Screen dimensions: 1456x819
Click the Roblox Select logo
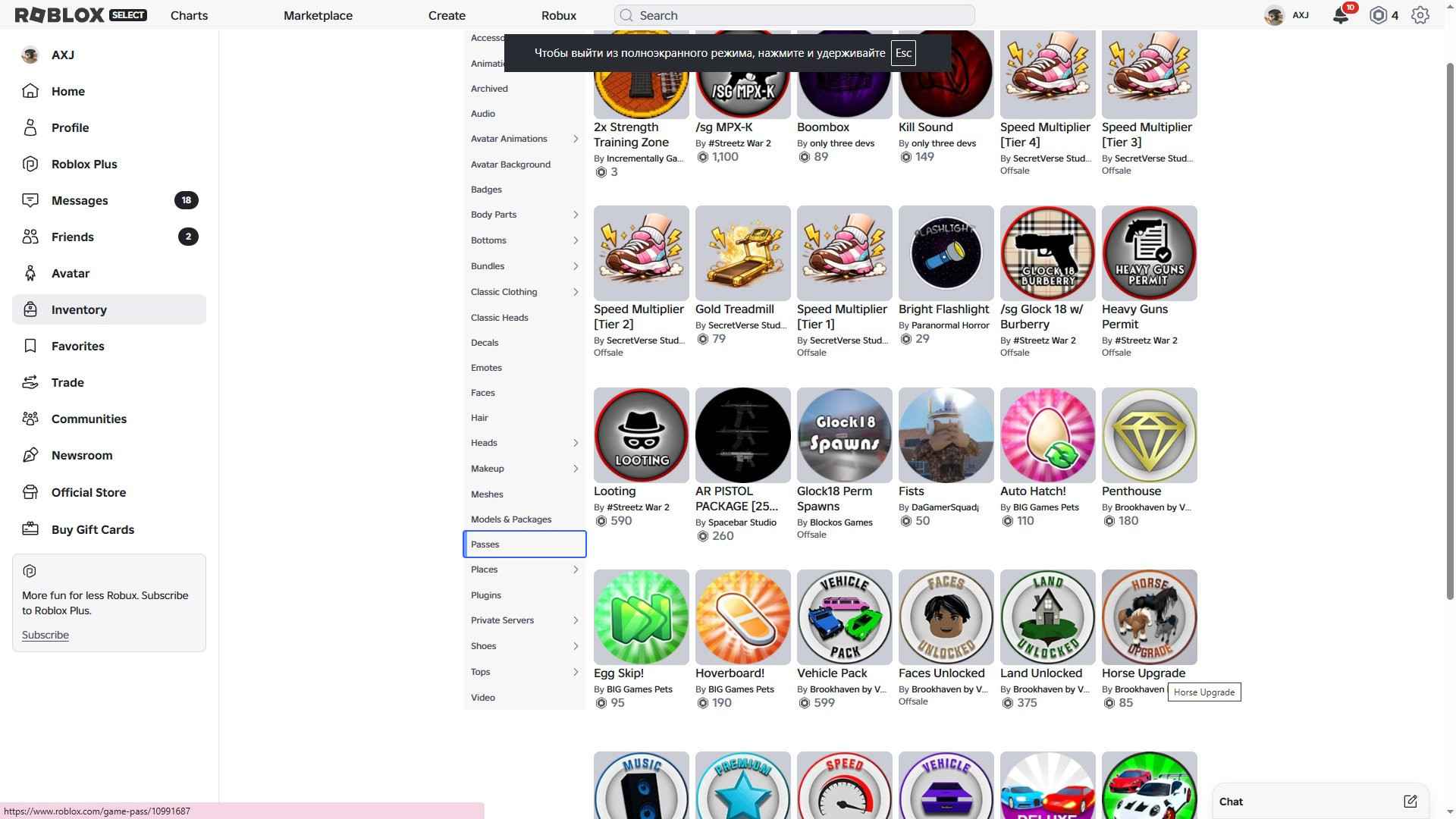[81, 15]
